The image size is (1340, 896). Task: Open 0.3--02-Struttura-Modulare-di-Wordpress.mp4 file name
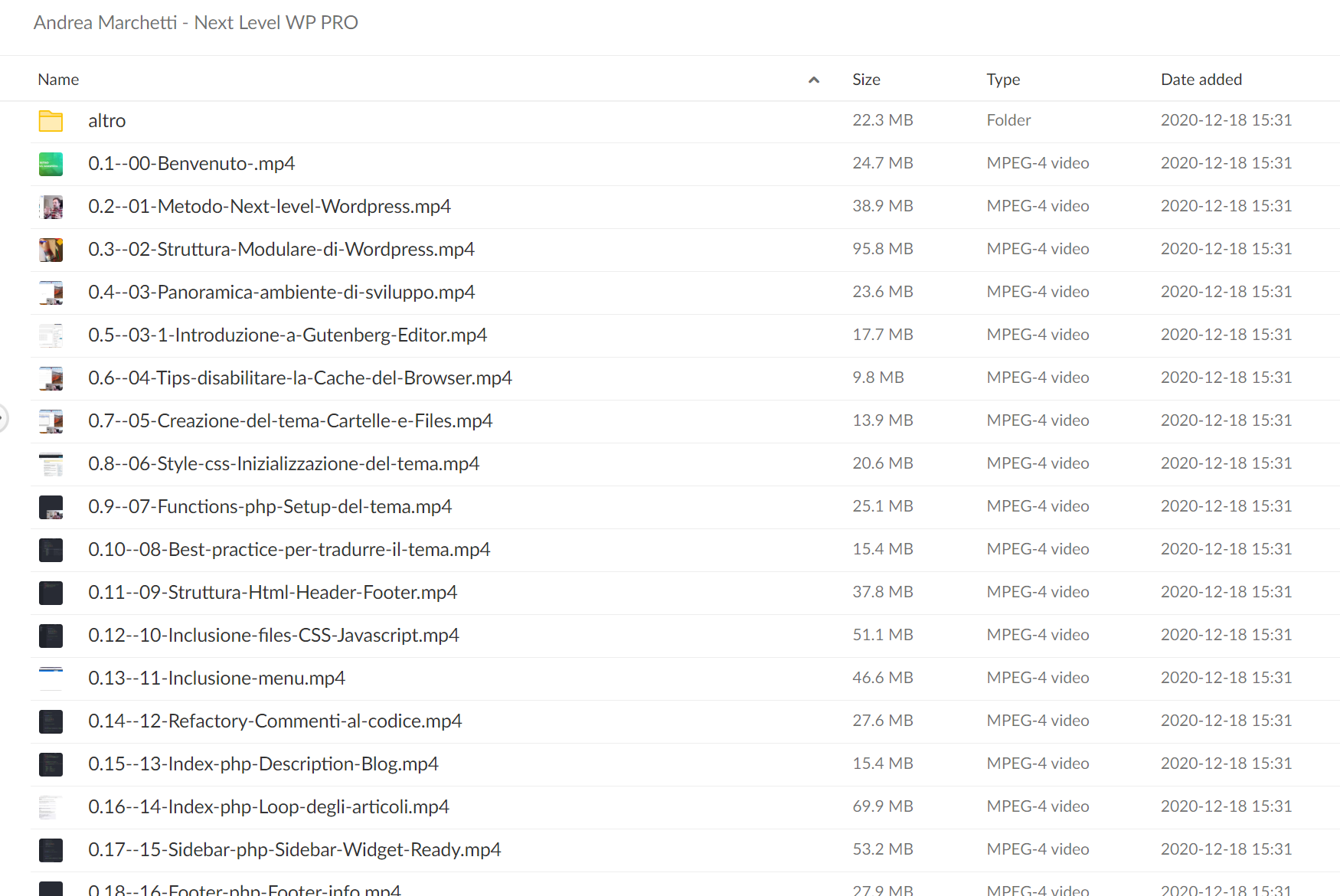click(x=281, y=250)
